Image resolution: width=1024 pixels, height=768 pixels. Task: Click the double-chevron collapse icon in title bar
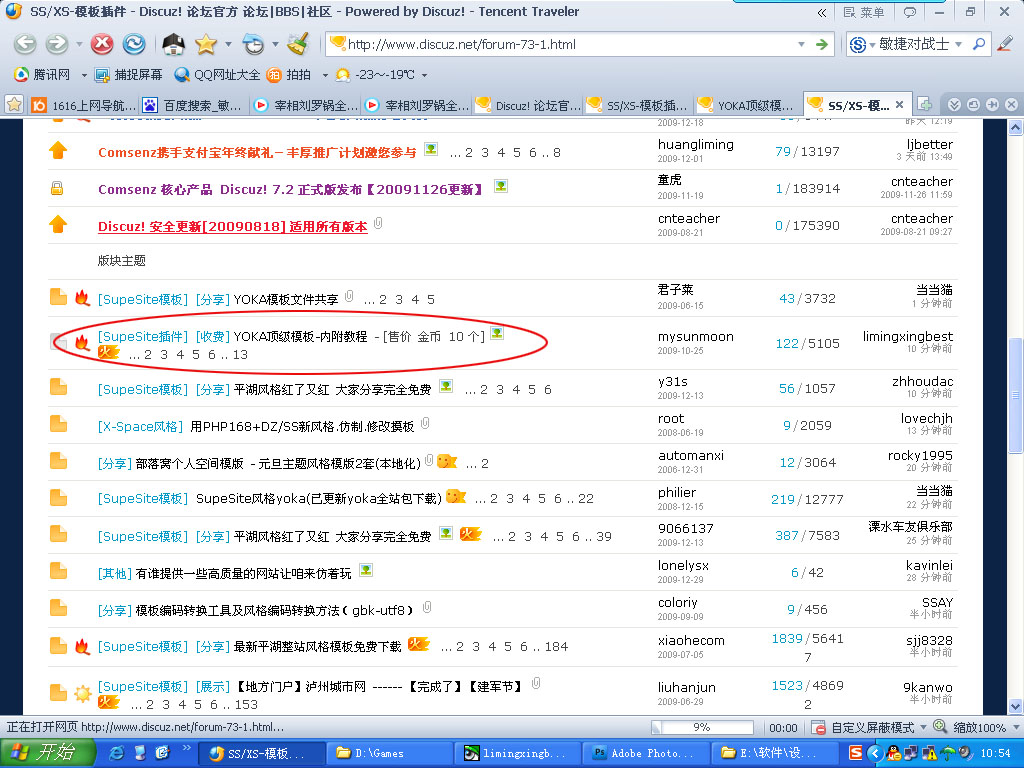(822, 12)
